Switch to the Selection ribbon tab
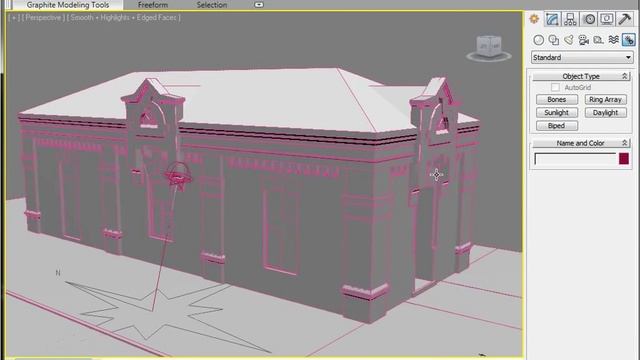 [x=212, y=5]
